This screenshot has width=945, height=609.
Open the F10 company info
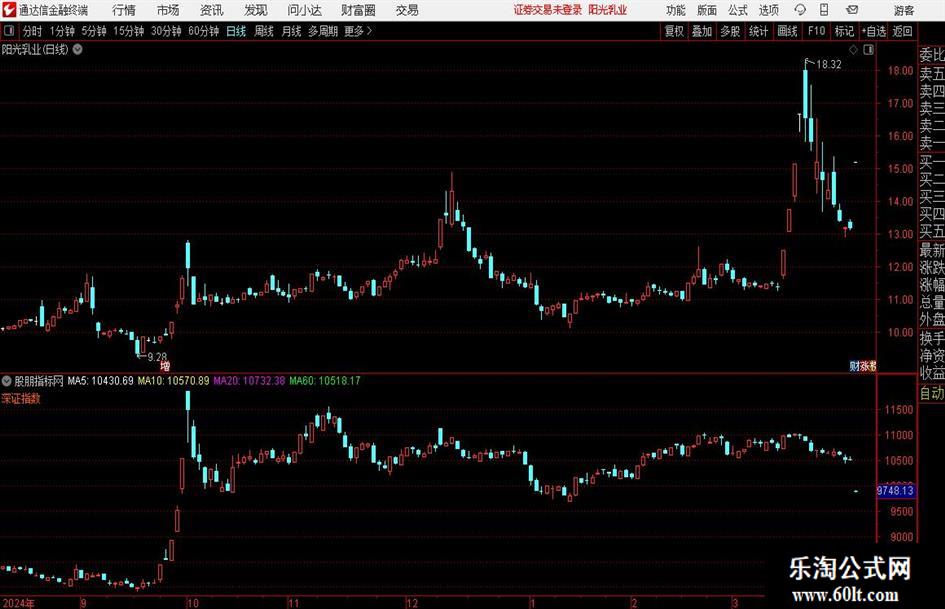(x=816, y=31)
